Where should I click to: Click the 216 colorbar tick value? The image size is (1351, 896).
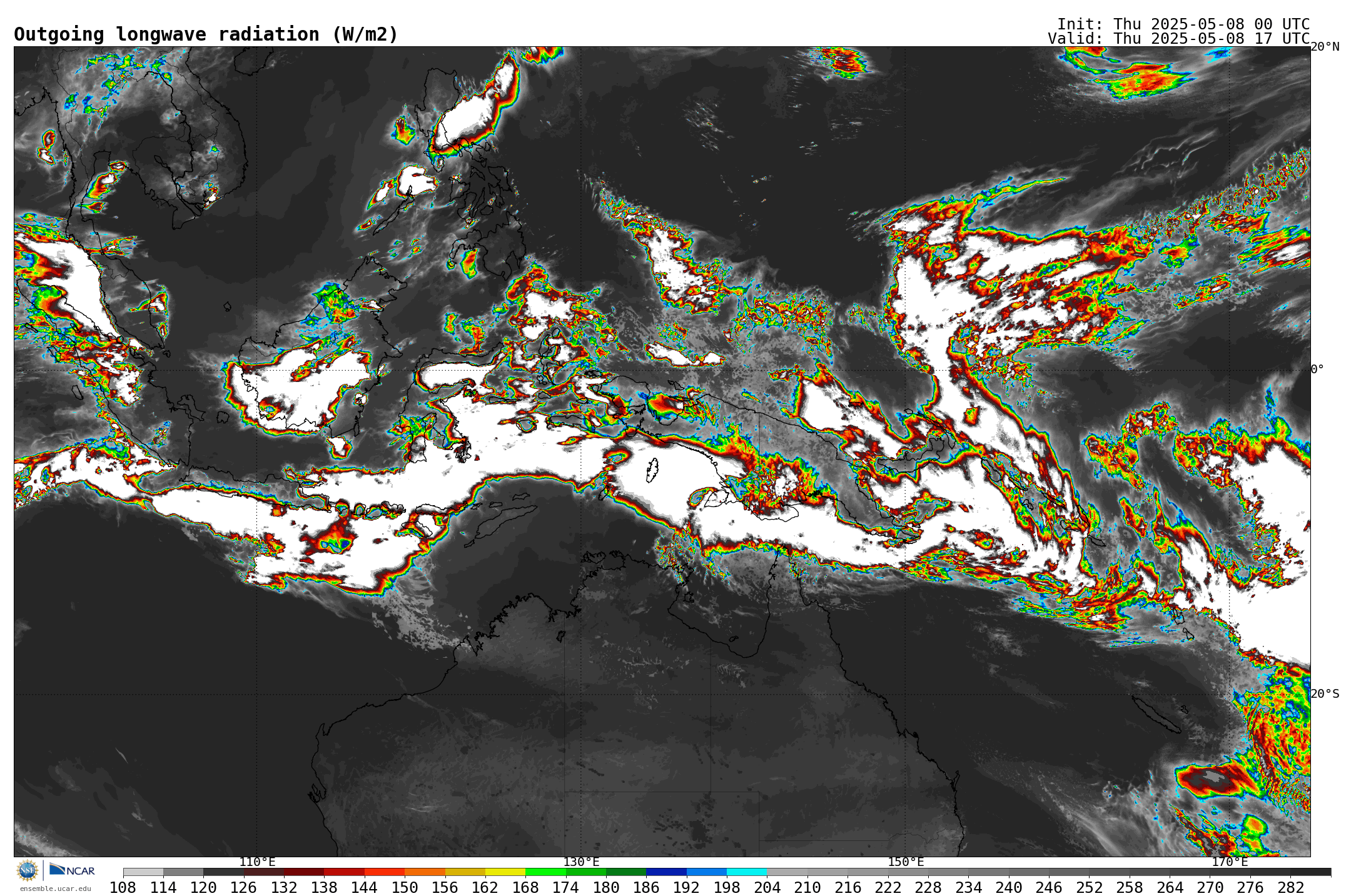click(x=848, y=888)
